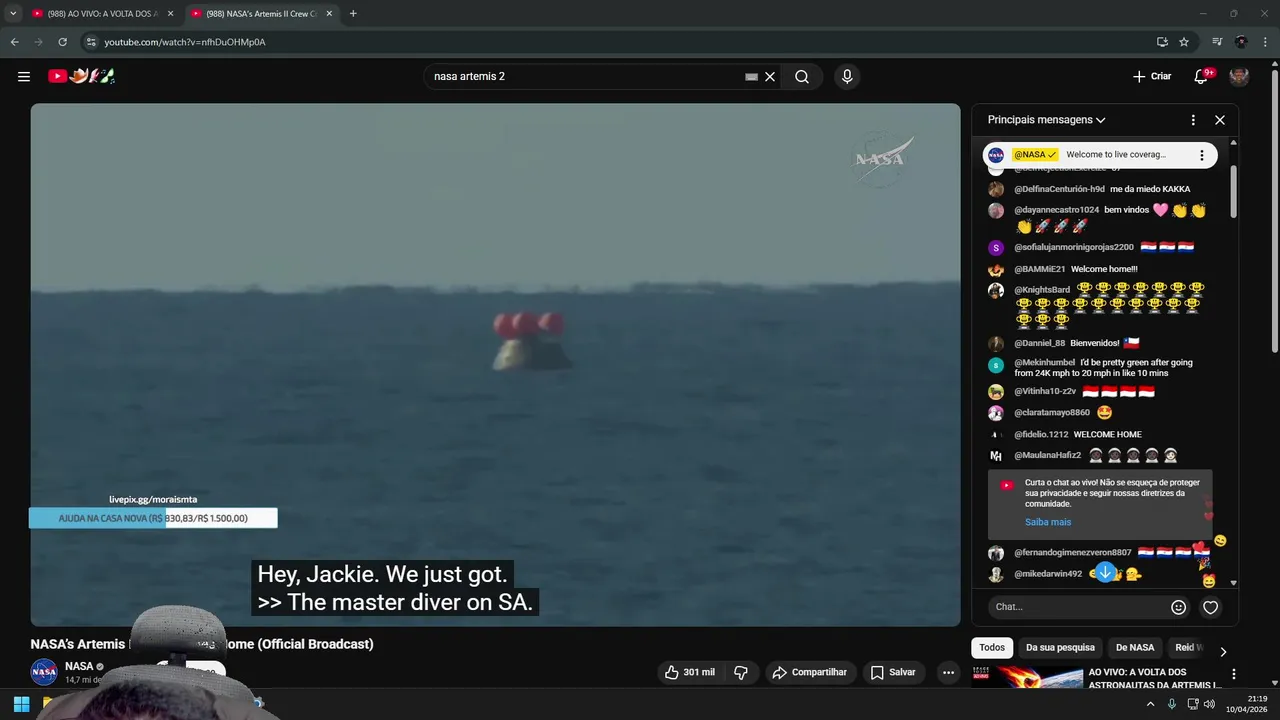Select the Da sua pesquisa filter chip
Image resolution: width=1280 pixels, height=720 pixels.
1060,648
